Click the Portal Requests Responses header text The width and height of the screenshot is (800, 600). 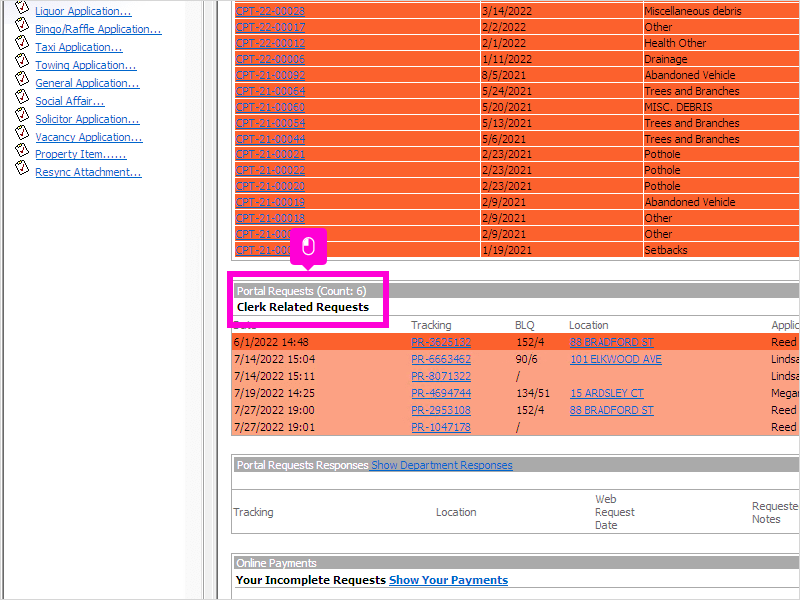pyautogui.click(x=302, y=465)
